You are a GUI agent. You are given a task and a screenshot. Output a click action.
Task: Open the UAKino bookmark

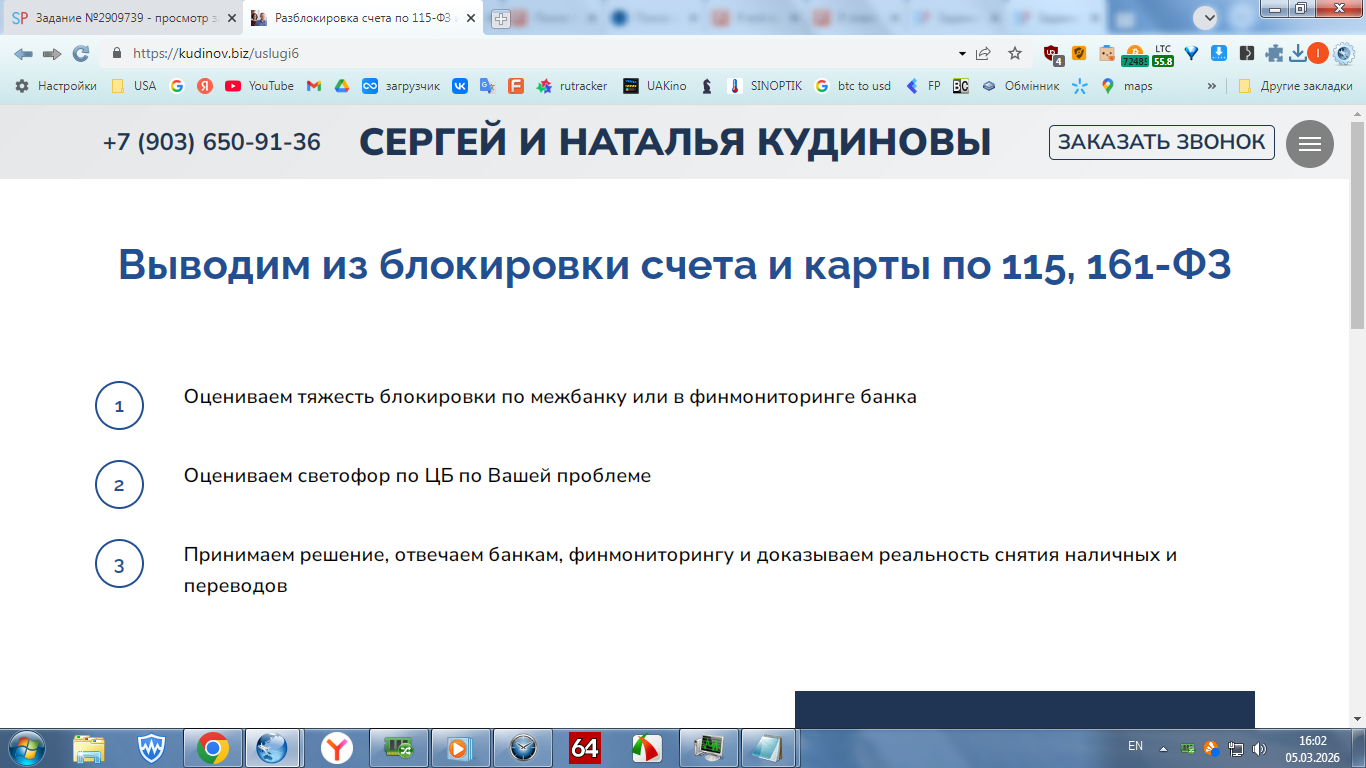655,86
